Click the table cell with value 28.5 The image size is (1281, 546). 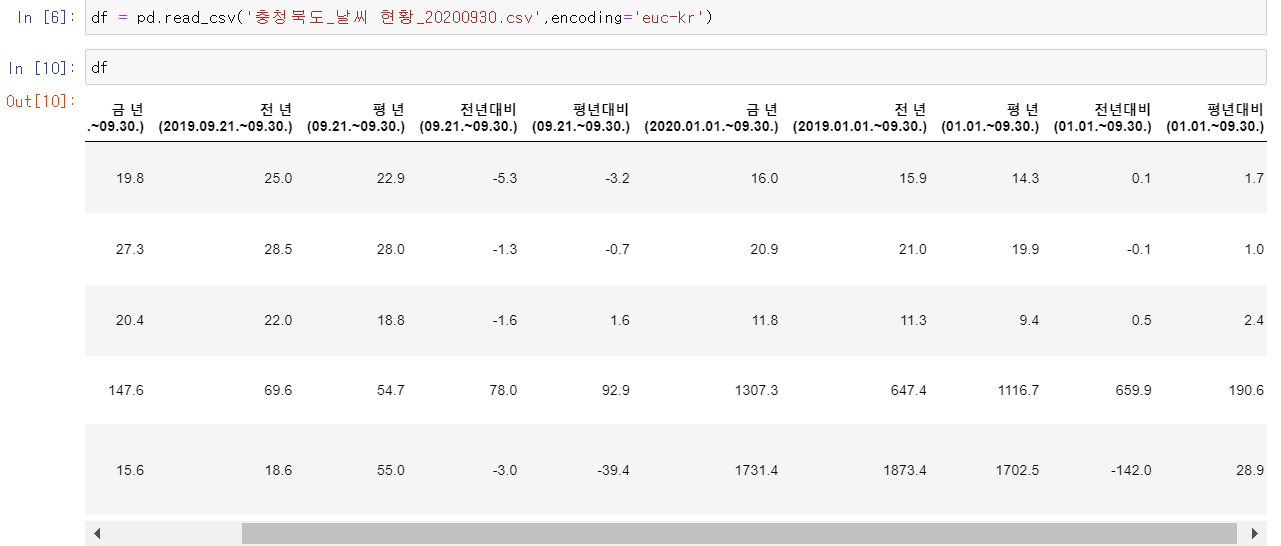pyautogui.click(x=278, y=249)
